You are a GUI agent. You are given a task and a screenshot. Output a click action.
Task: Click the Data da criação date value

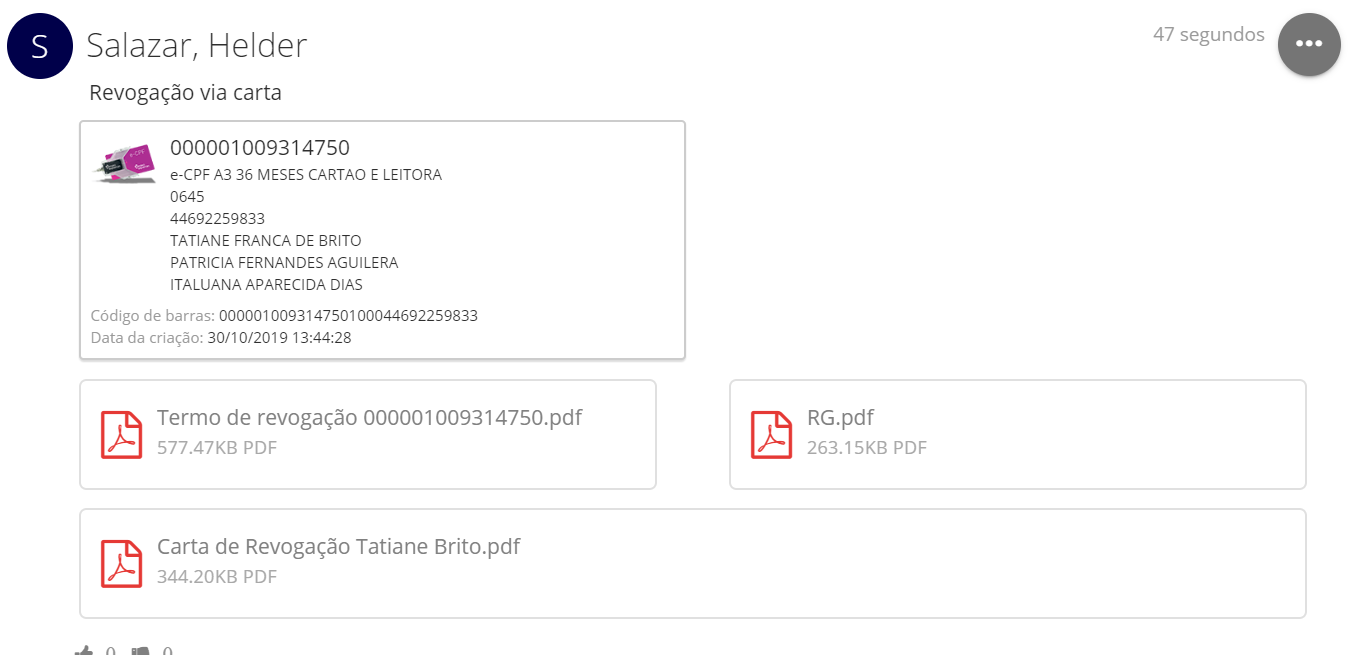tap(279, 338)
